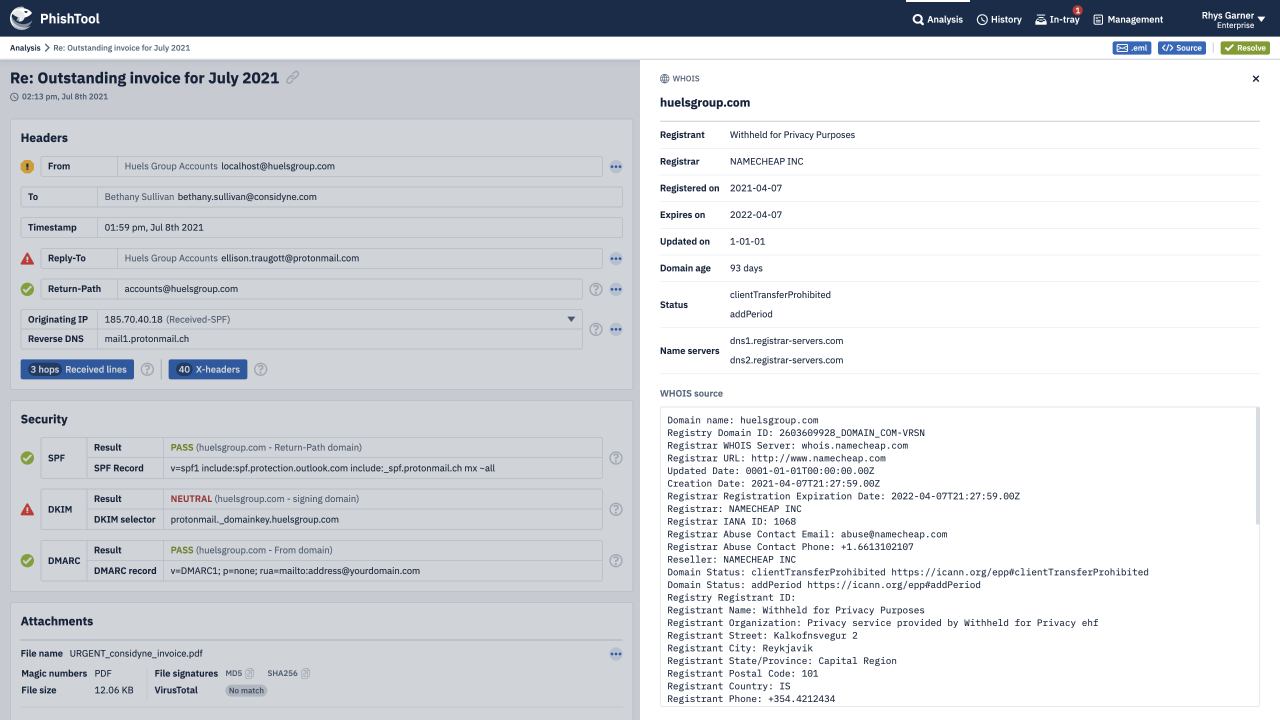This screenshot has width=1280, height=720.
Task: Click the Return-Path accounts@huelsgroup.com value
Action: click(x=181, y=289)
